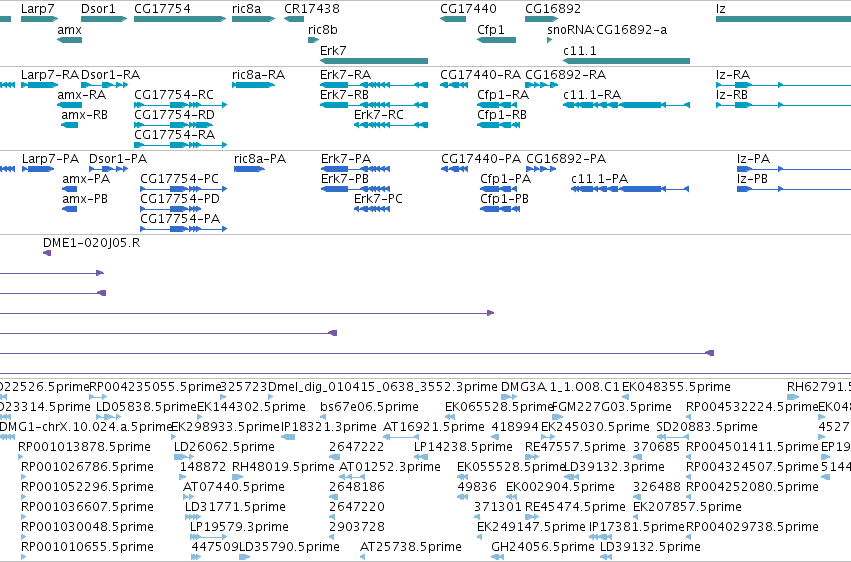851x562 pixels.
Task: Click the ric8b gene feature
Action: (314, 40)
